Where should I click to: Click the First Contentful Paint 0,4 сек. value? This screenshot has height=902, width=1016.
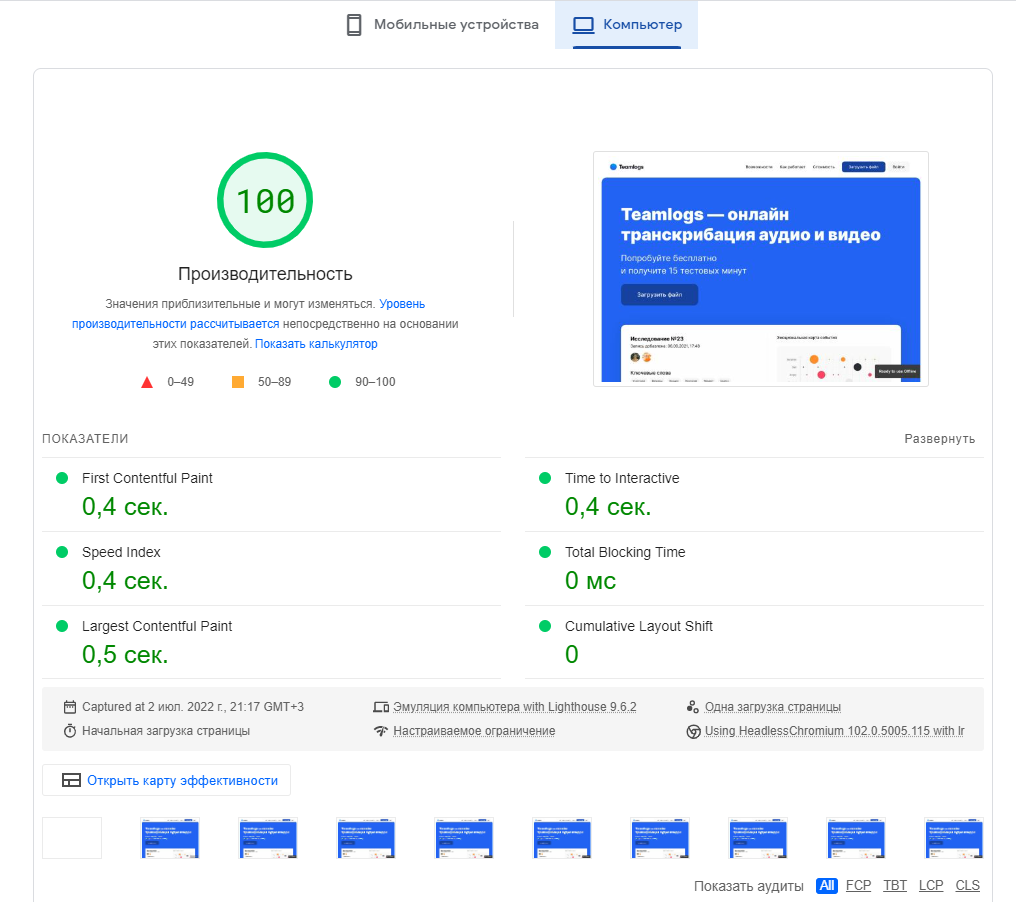[125, 507]
